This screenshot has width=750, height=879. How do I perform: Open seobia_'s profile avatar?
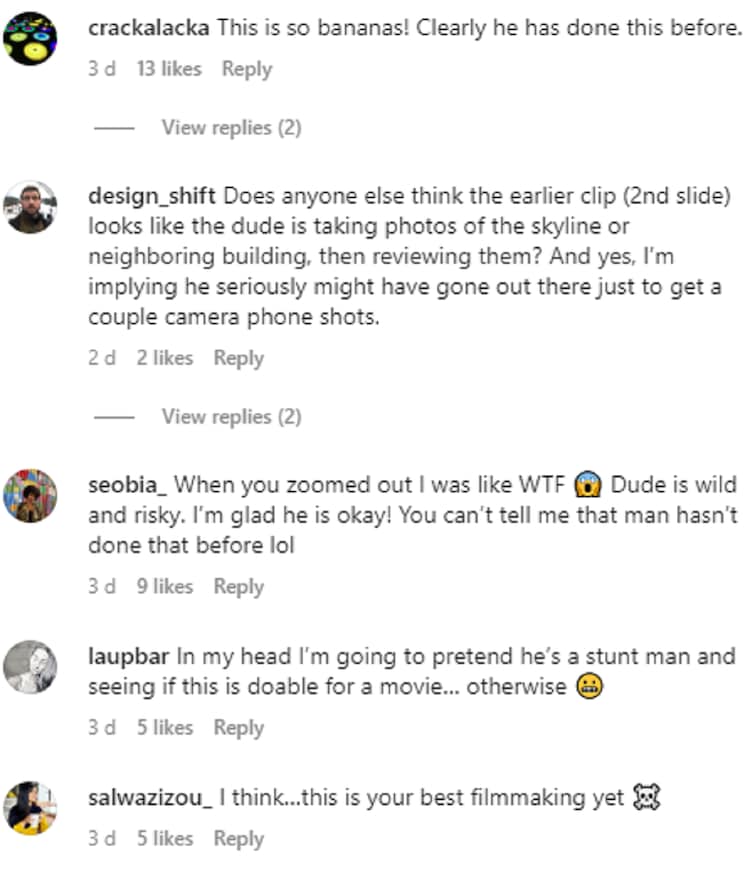coord(31,495)
